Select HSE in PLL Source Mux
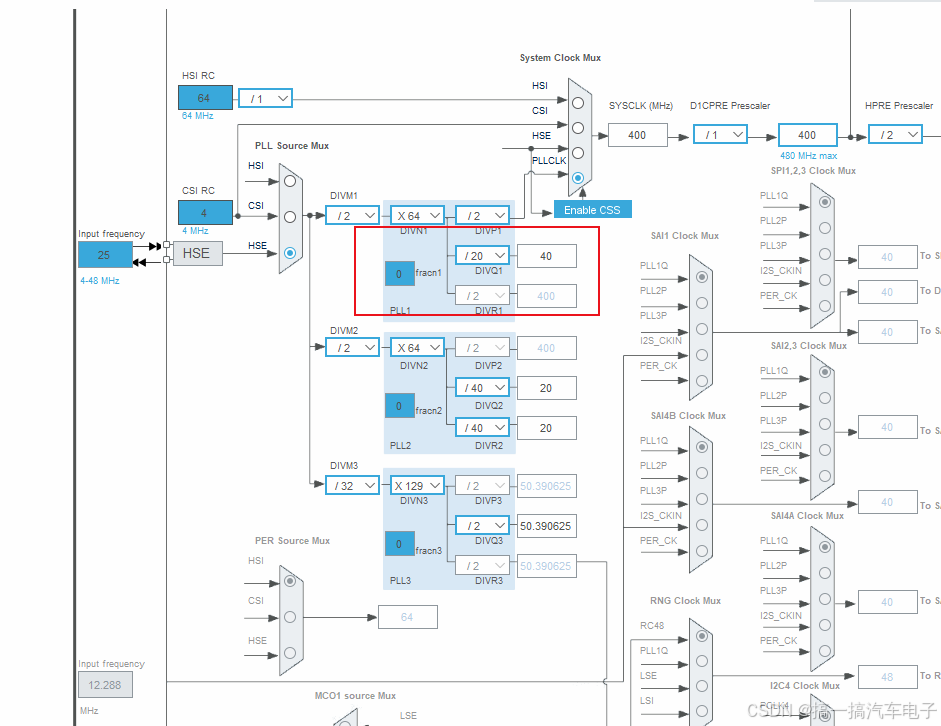The image size is (941, 726). (x=290, y=253)
